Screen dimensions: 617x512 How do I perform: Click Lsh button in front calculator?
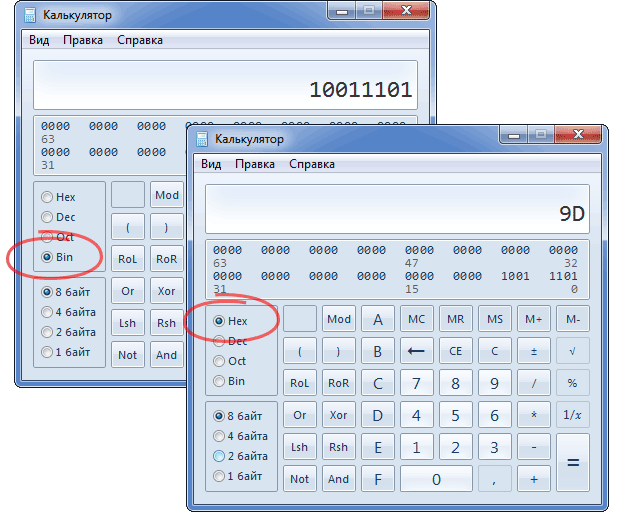click(x=300, y=447)
